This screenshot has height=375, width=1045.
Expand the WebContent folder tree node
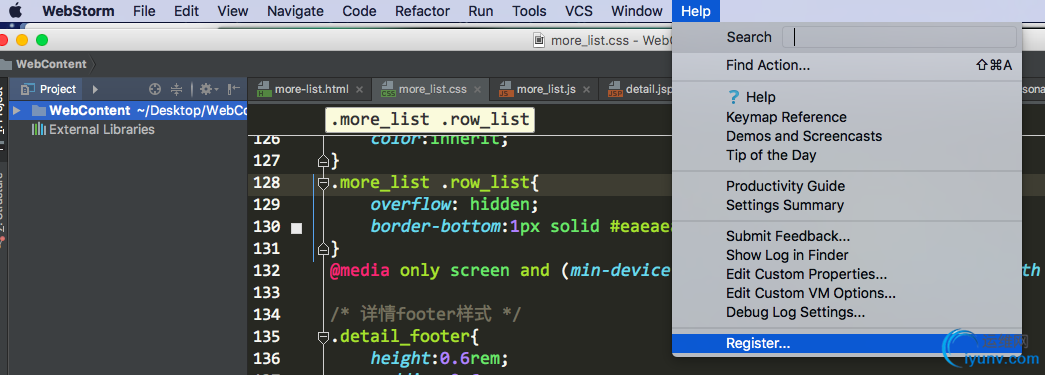point(17,111)
